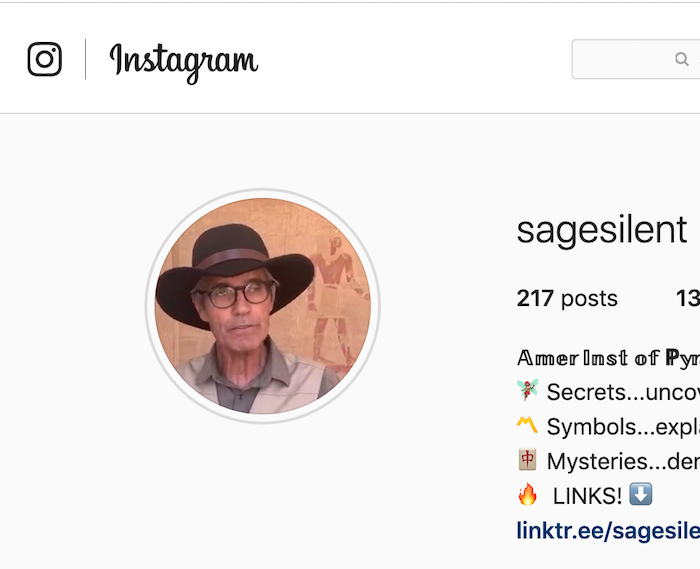Image resolution: width=700 pixels, height=569 pixels.
Task: Select the sagesilent username heading
Action: tap(602, 230)
